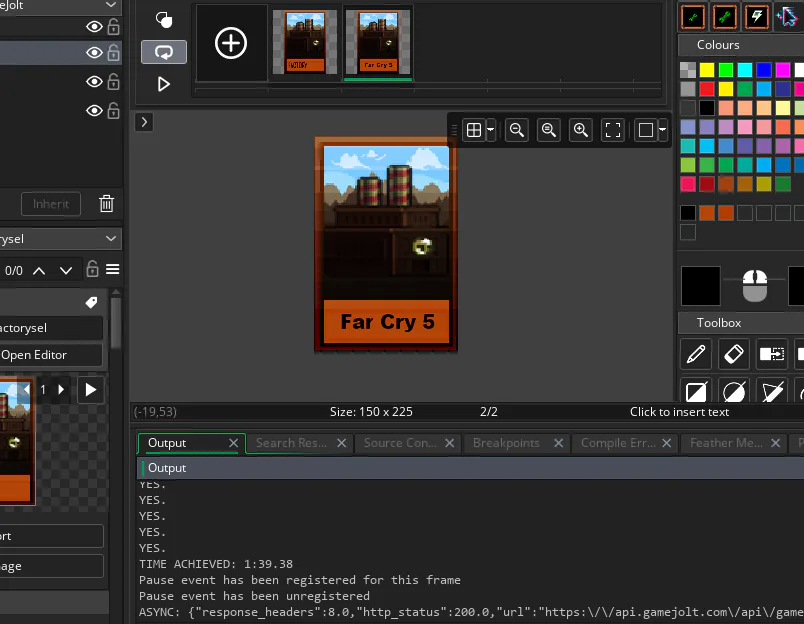
Task: Select the Polygon tool
Action: tap(772, 392)
